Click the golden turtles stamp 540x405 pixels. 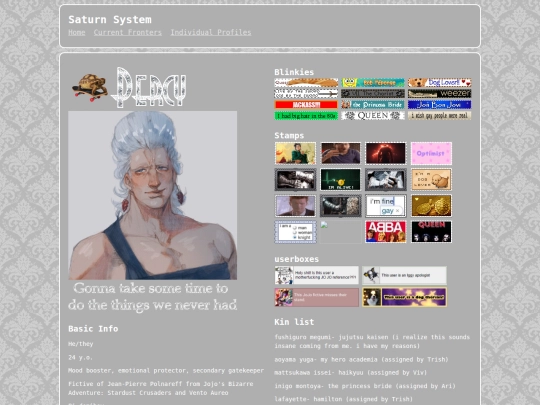click(x=431, y=206)
